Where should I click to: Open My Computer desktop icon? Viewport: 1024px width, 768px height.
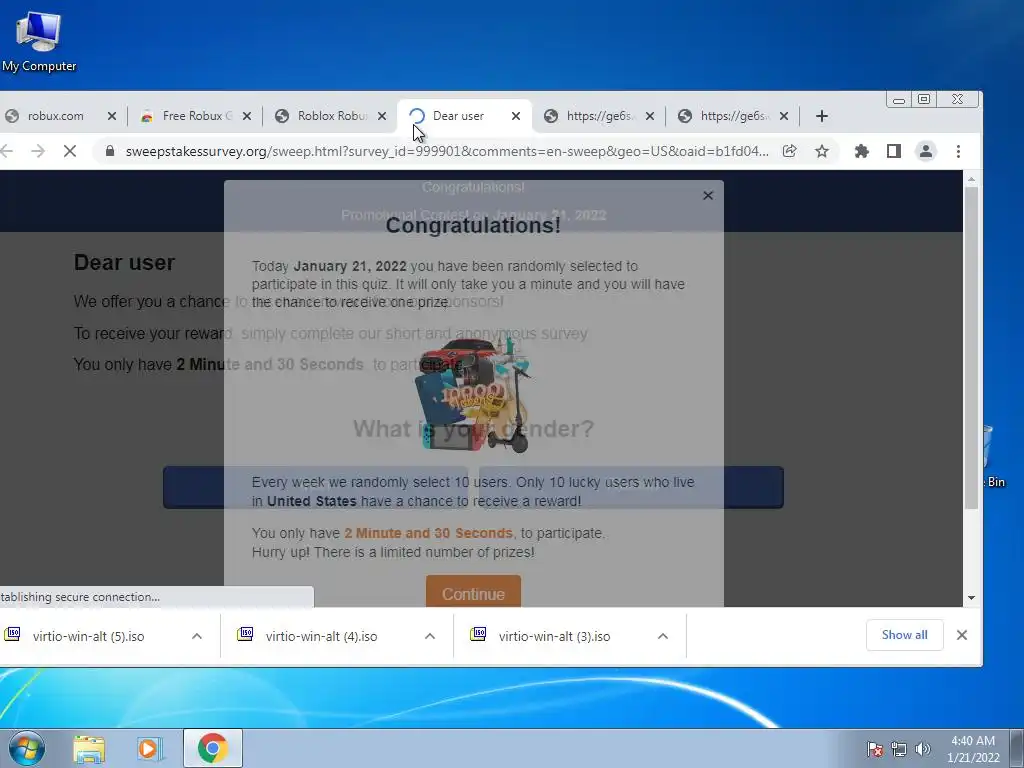(39, 40)
